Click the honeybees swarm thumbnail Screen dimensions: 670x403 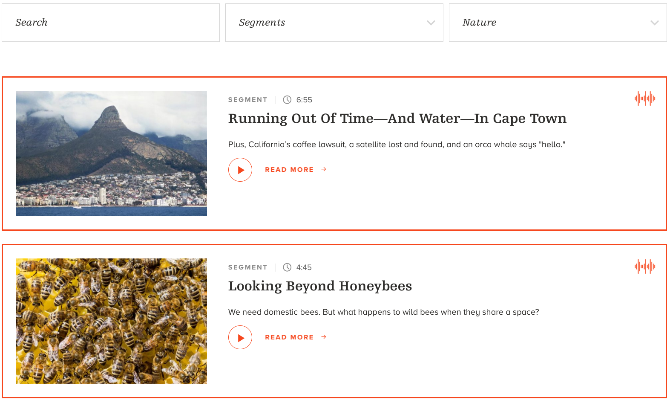(x=112, y=321)
